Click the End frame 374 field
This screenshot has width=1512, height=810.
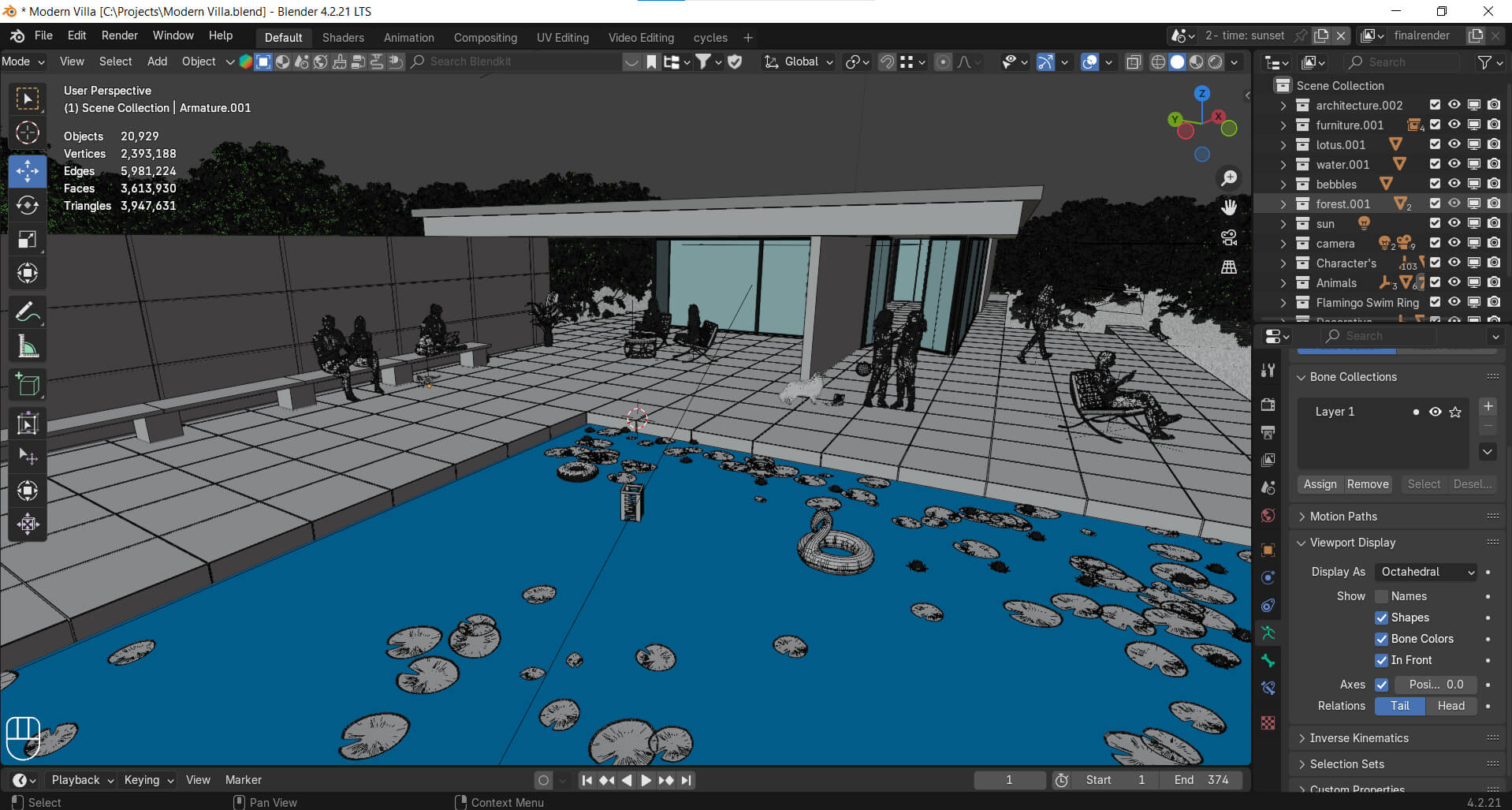pos(1201,780)
